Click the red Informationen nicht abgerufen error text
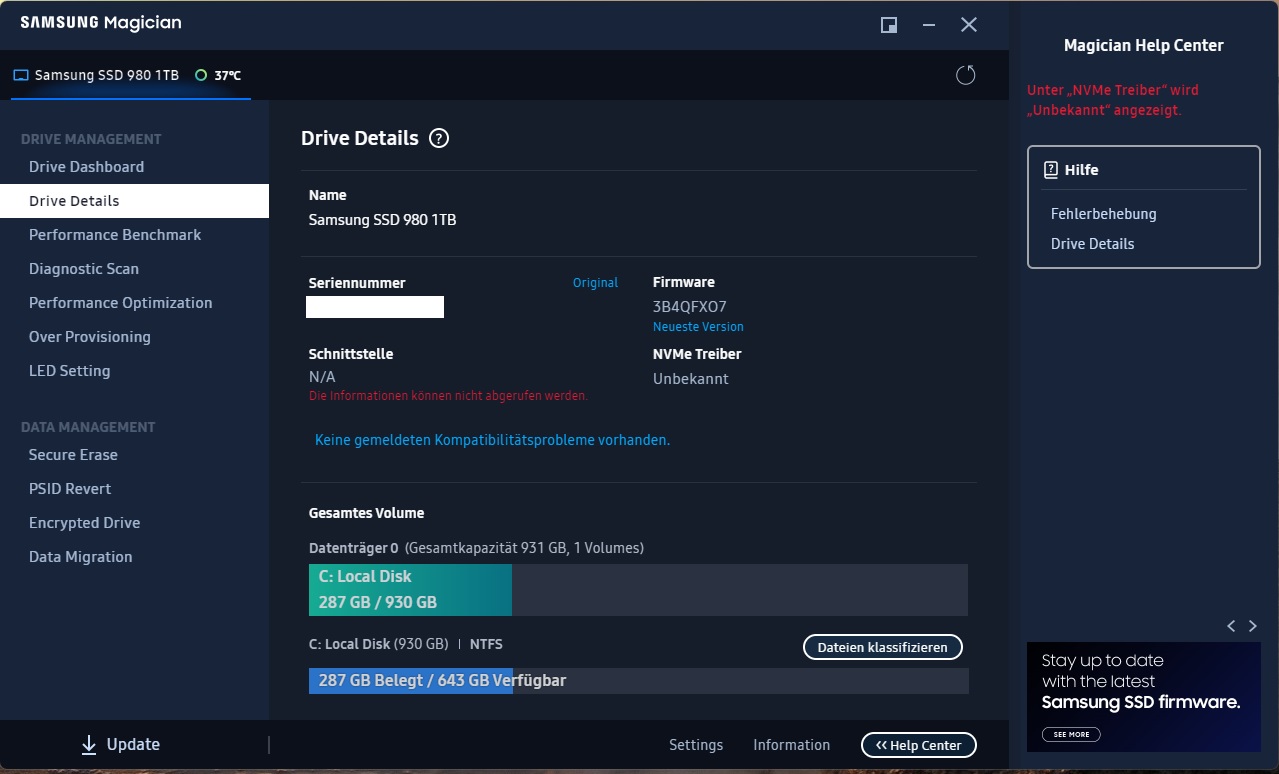This screenshot has height=774, width=1279. point(448,396)
